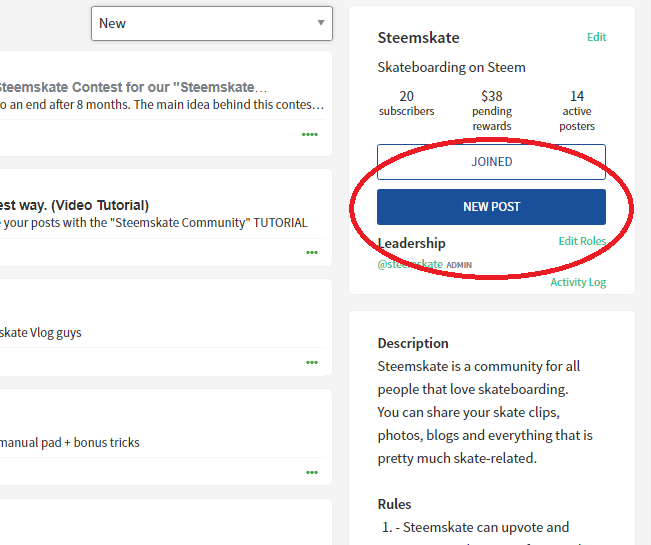This screenshot has height=545, width=651.
Task: Visit the @steemskate admin profile
Action: point(410,264)
